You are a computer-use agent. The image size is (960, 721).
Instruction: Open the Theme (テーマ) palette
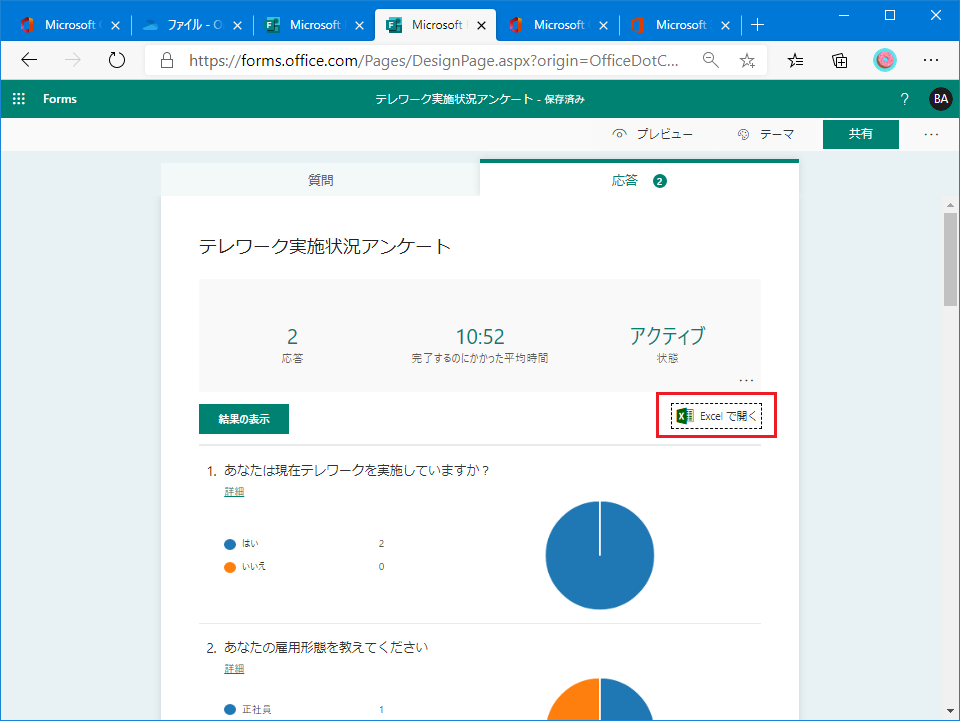(766, 134)
